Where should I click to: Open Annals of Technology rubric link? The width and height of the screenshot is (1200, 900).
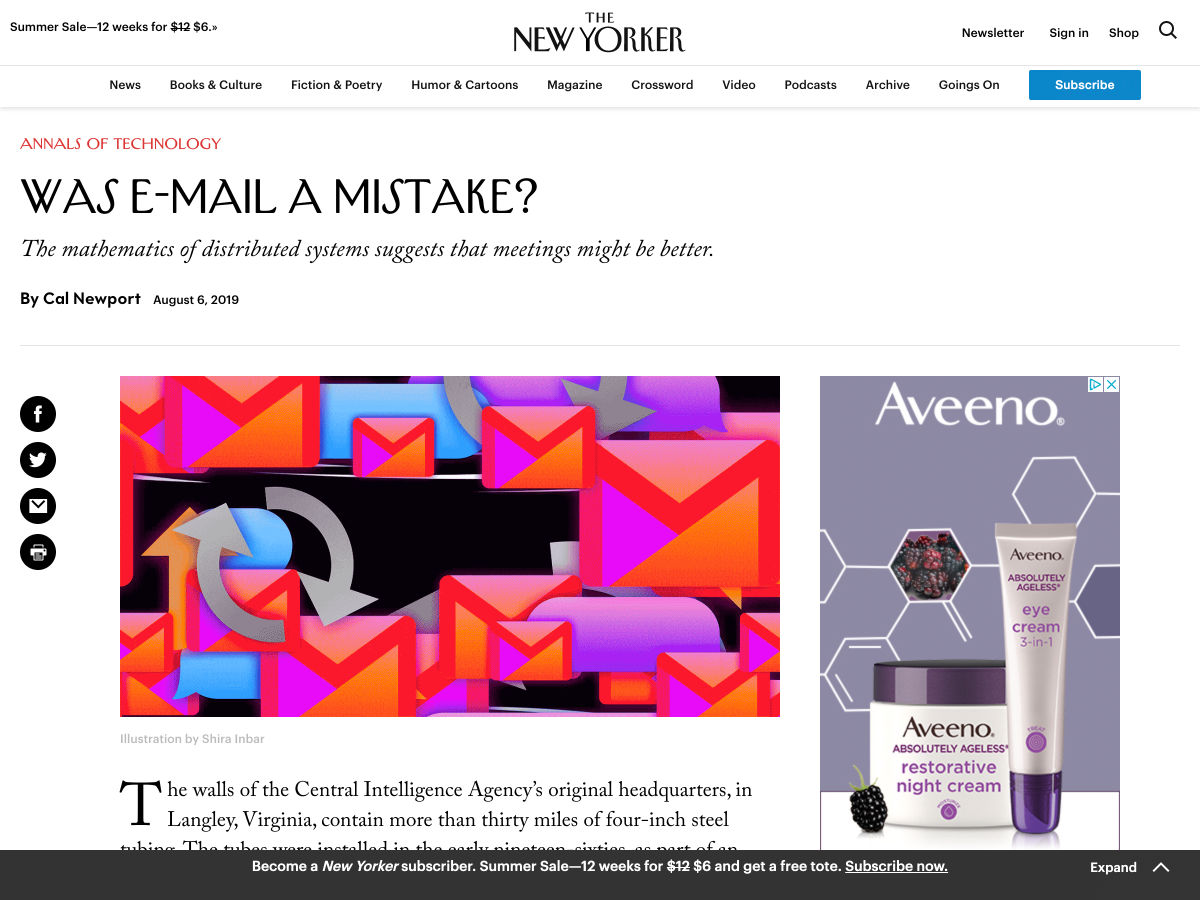[121, 143]
